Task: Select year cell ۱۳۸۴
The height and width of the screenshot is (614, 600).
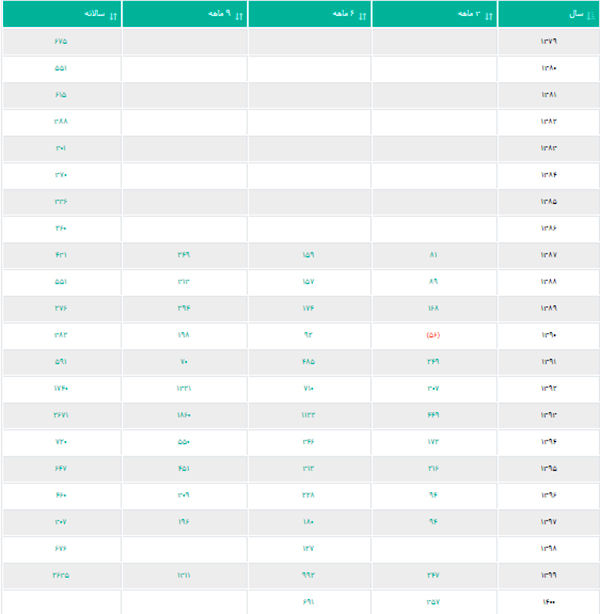Action: point(549,175)
